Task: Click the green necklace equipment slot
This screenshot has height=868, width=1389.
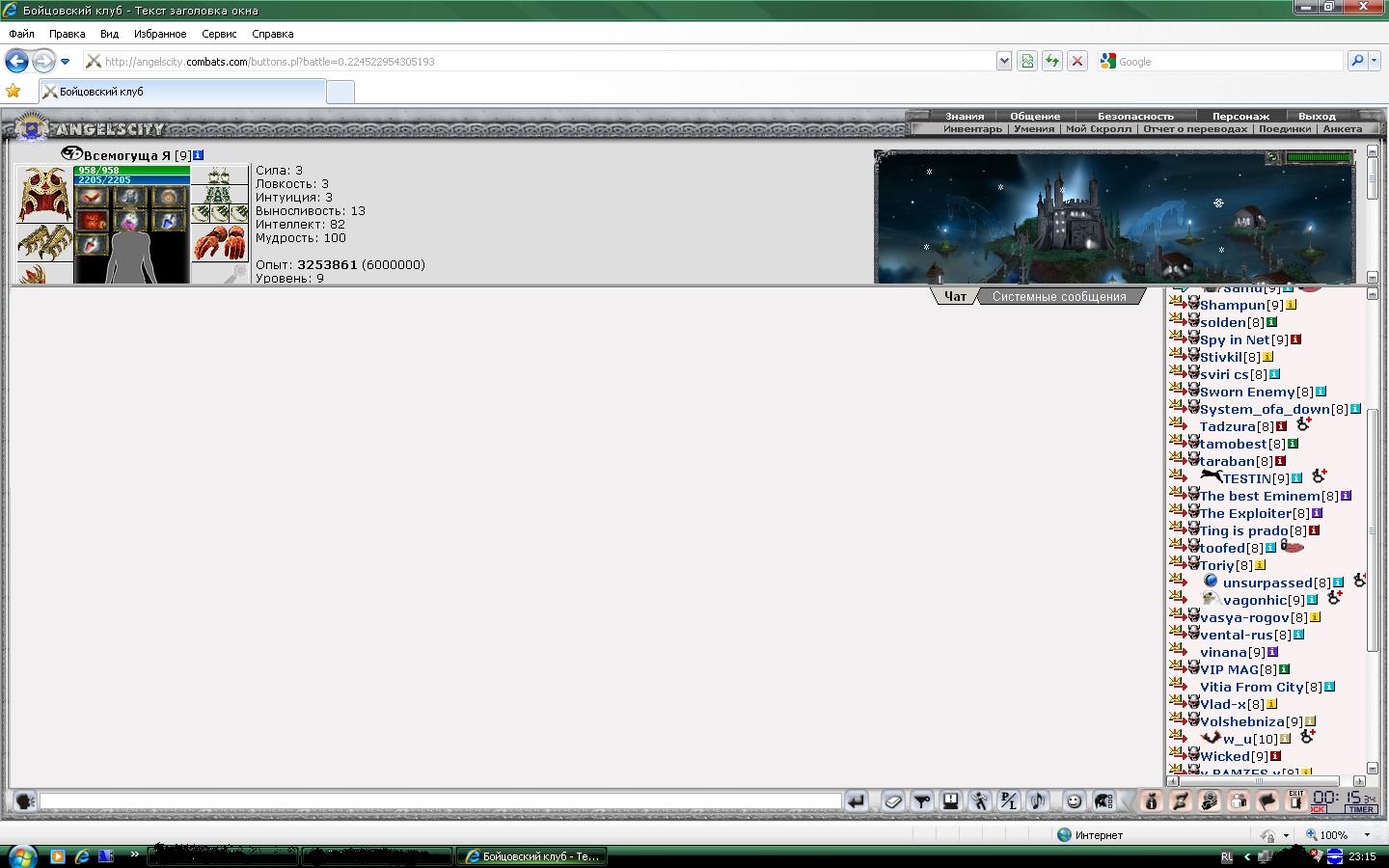Action: pos(219,194)
